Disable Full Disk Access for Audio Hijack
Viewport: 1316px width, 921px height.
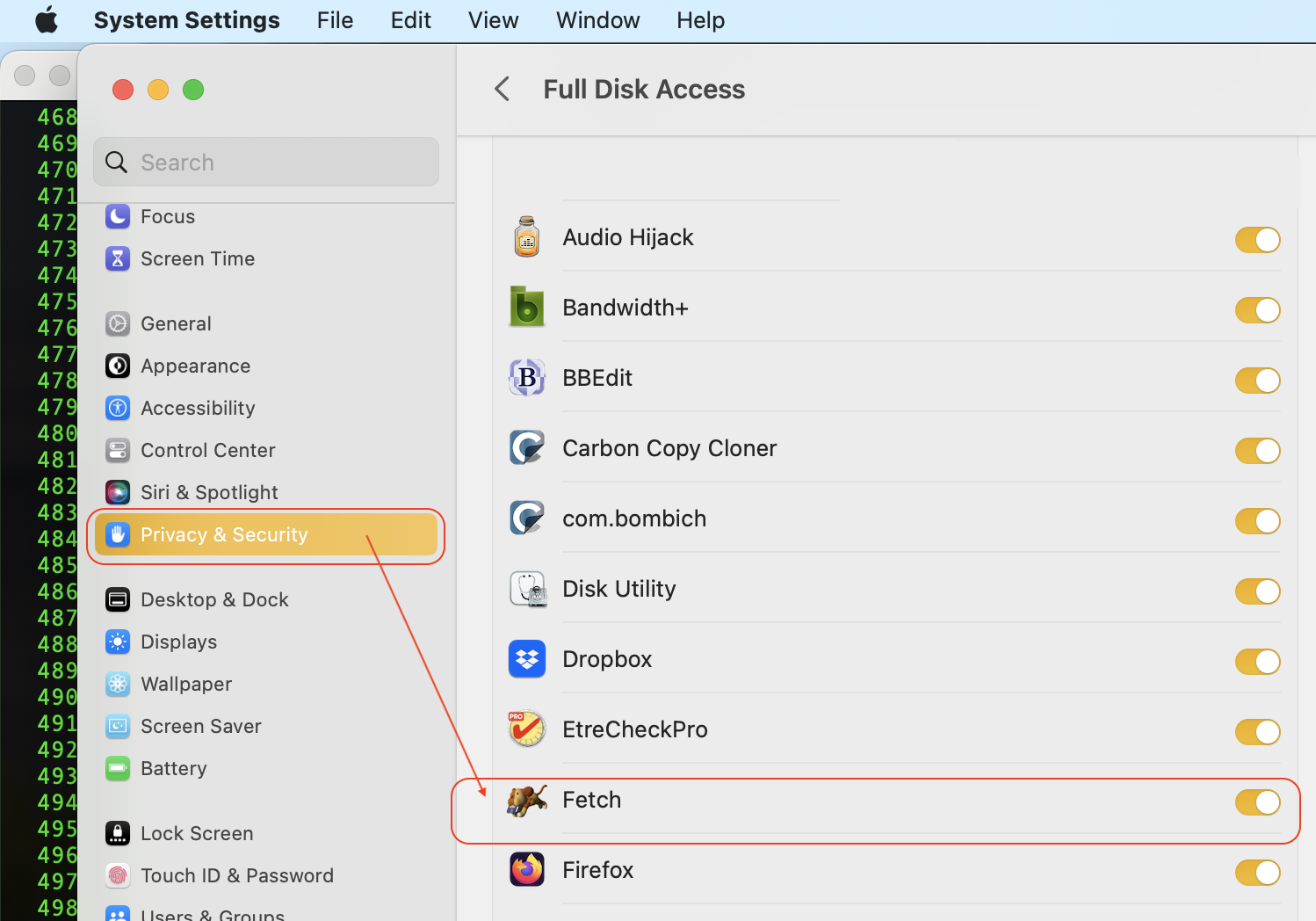pos(1258,240)
